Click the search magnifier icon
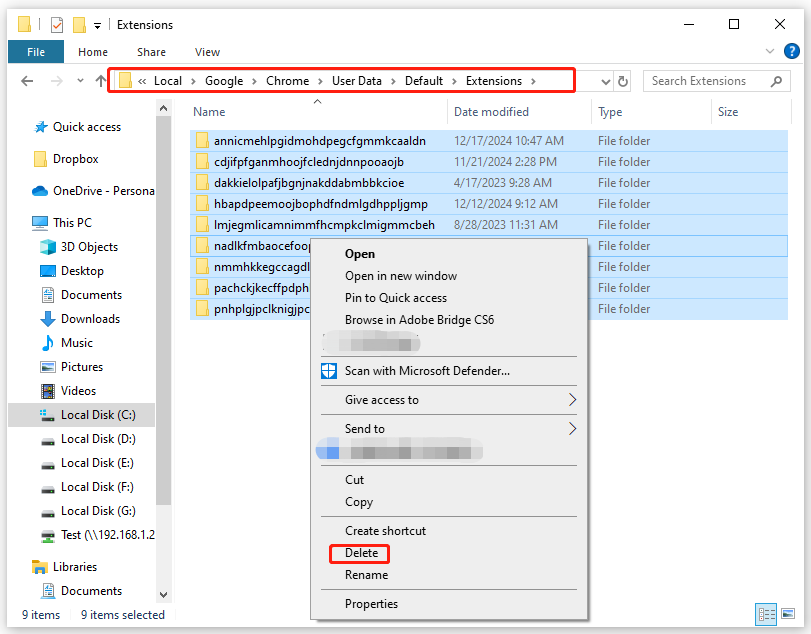The height and width of the screenshot is (634, 811). [776, 81]
